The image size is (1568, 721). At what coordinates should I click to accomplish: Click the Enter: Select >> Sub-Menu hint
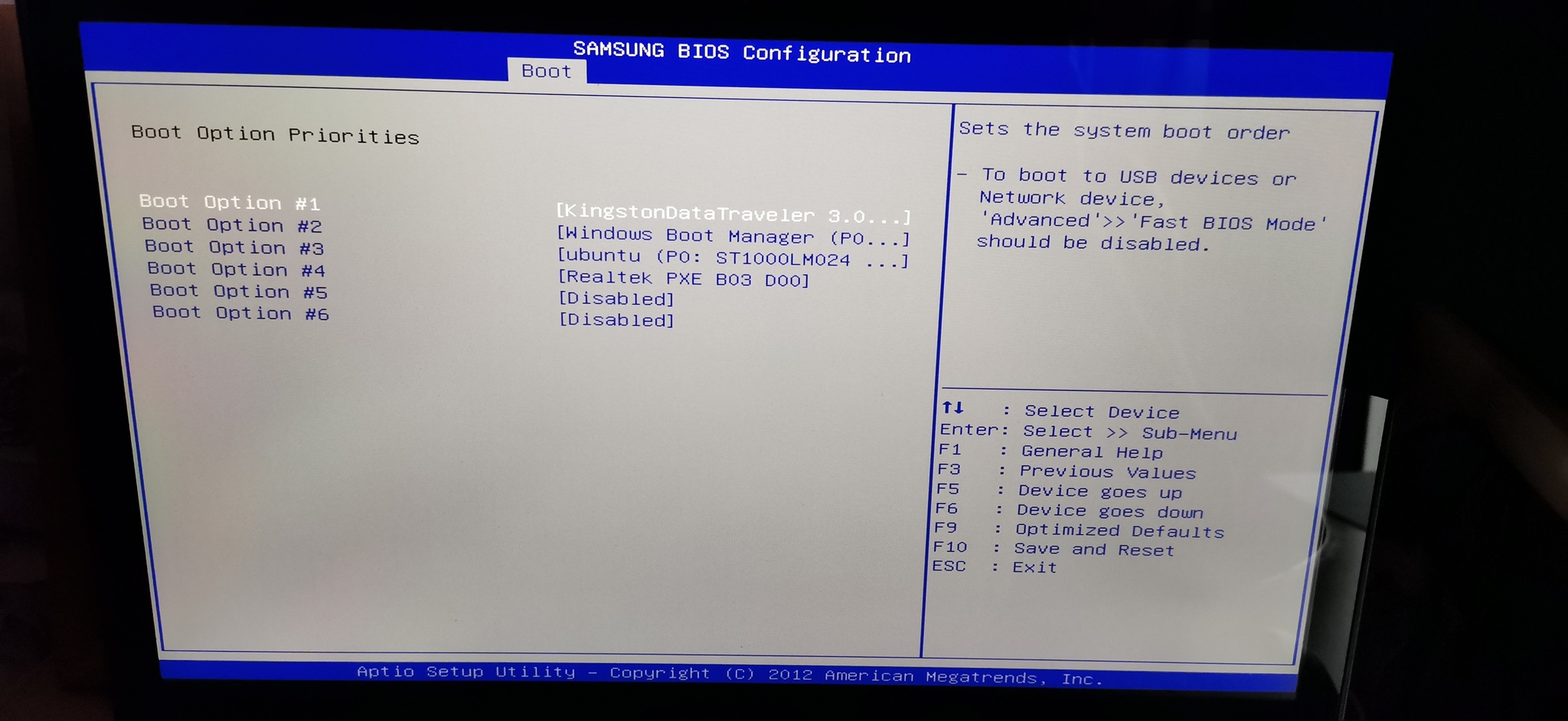tap(1088, 432)
